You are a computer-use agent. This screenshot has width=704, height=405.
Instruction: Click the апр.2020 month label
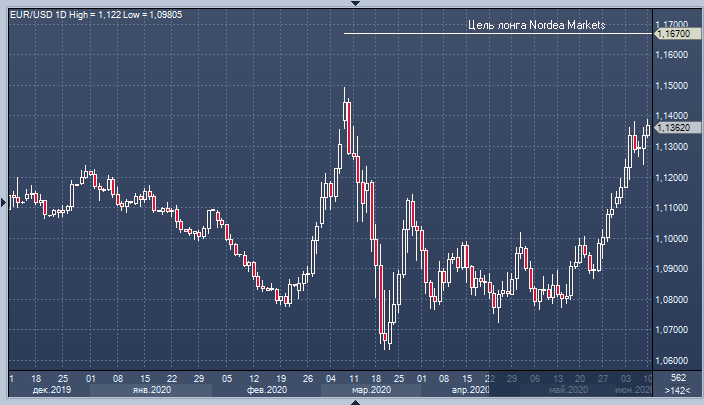click(468, 390)
